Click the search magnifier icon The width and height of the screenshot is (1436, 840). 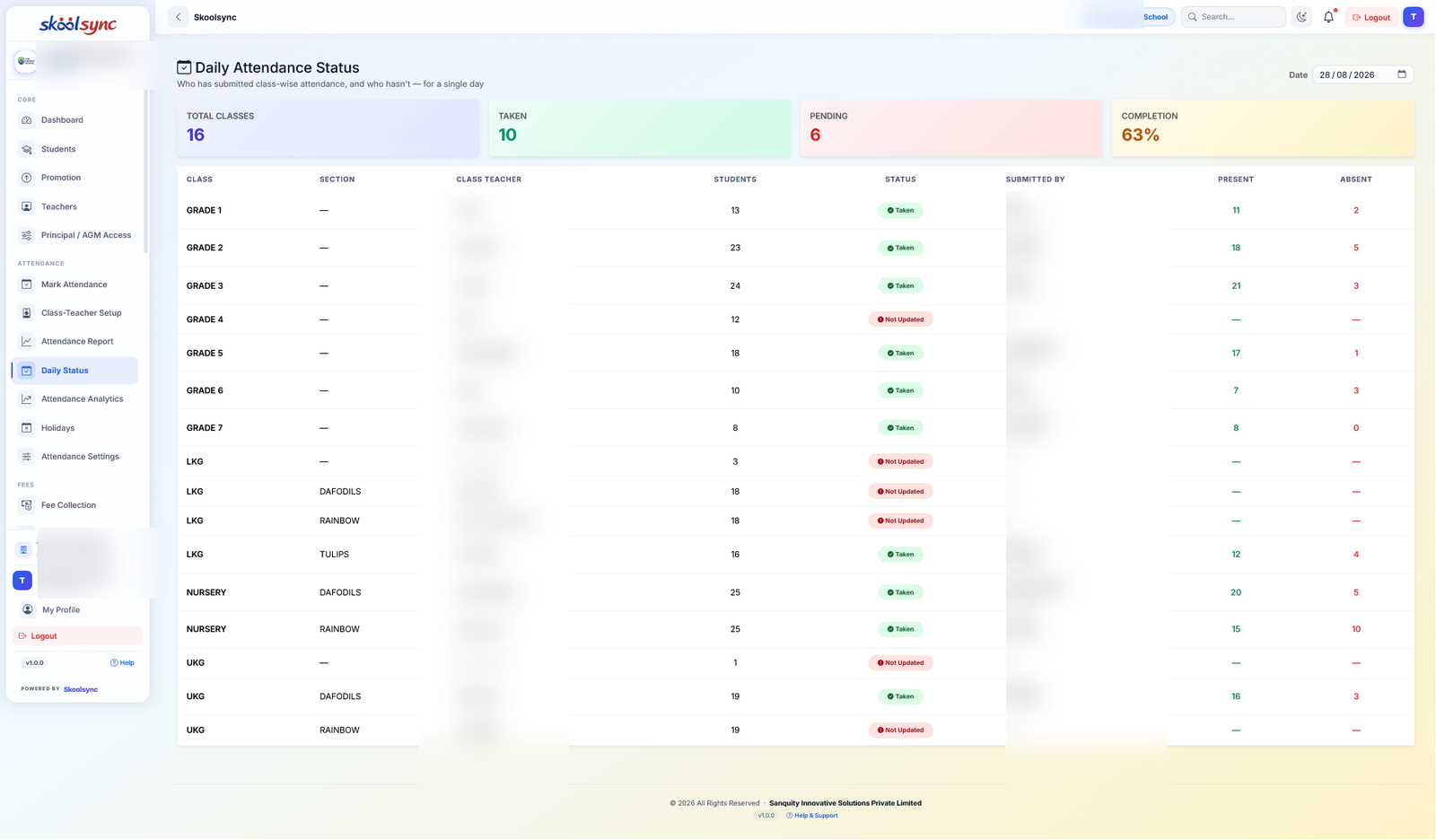point(1193,17)
